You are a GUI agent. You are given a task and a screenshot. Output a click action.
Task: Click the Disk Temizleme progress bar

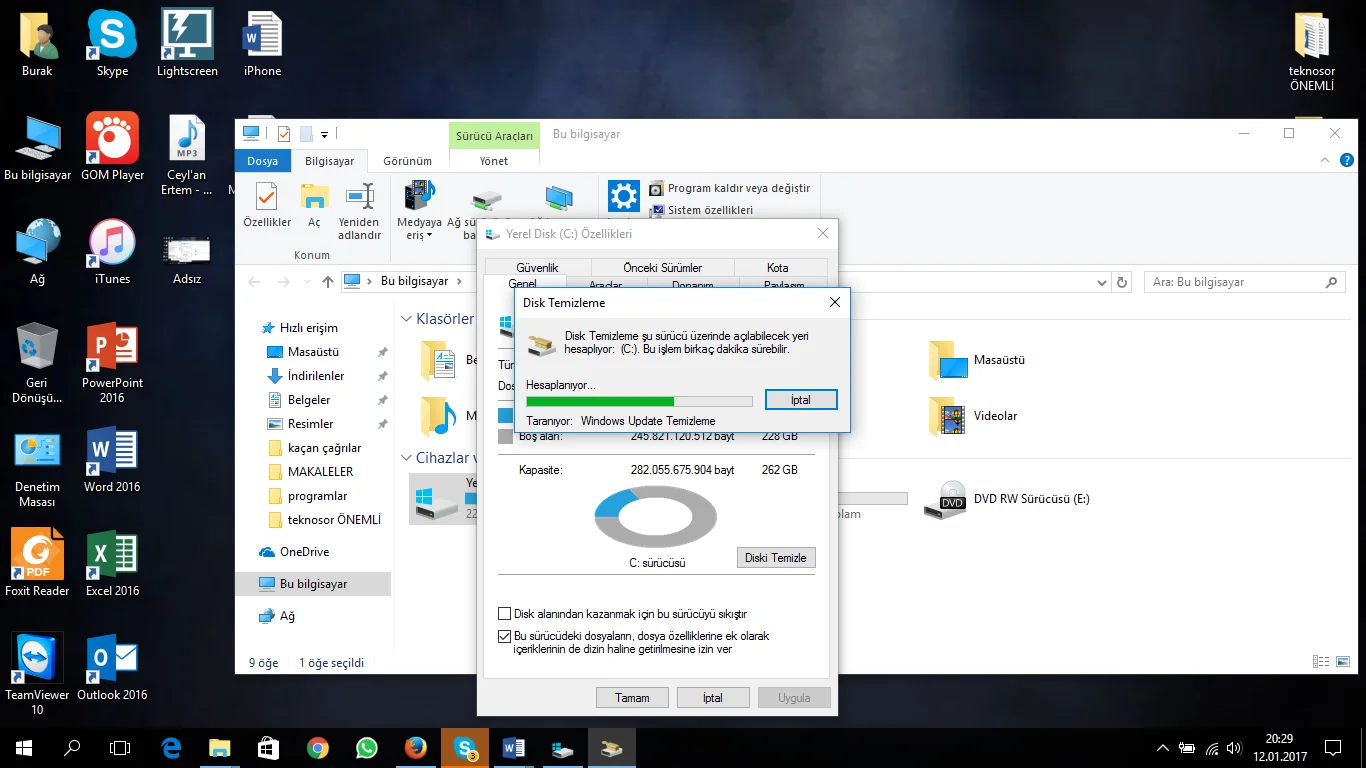(639, 401)
